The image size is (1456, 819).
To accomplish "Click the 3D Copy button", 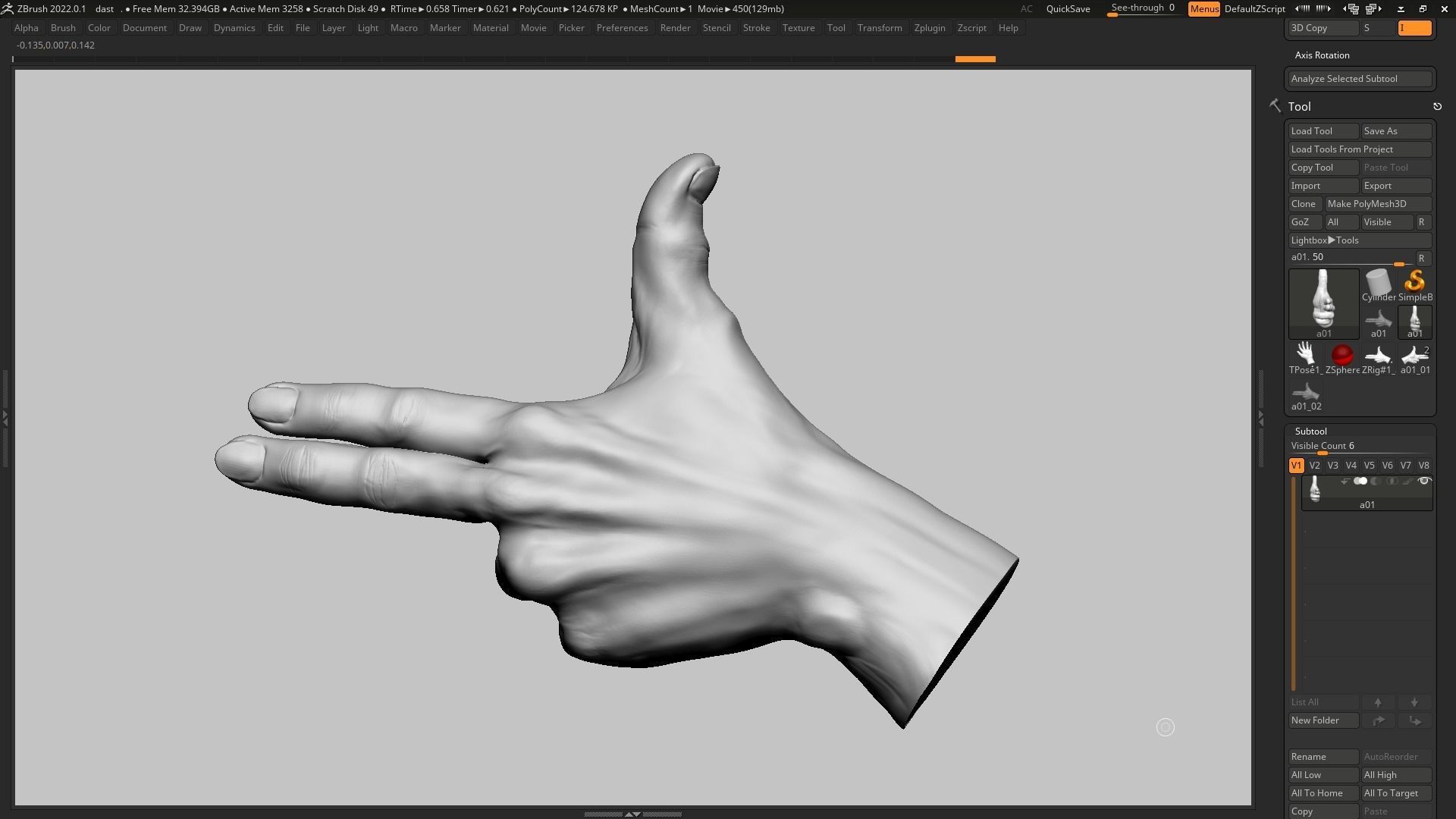I will coord(1323,28).
